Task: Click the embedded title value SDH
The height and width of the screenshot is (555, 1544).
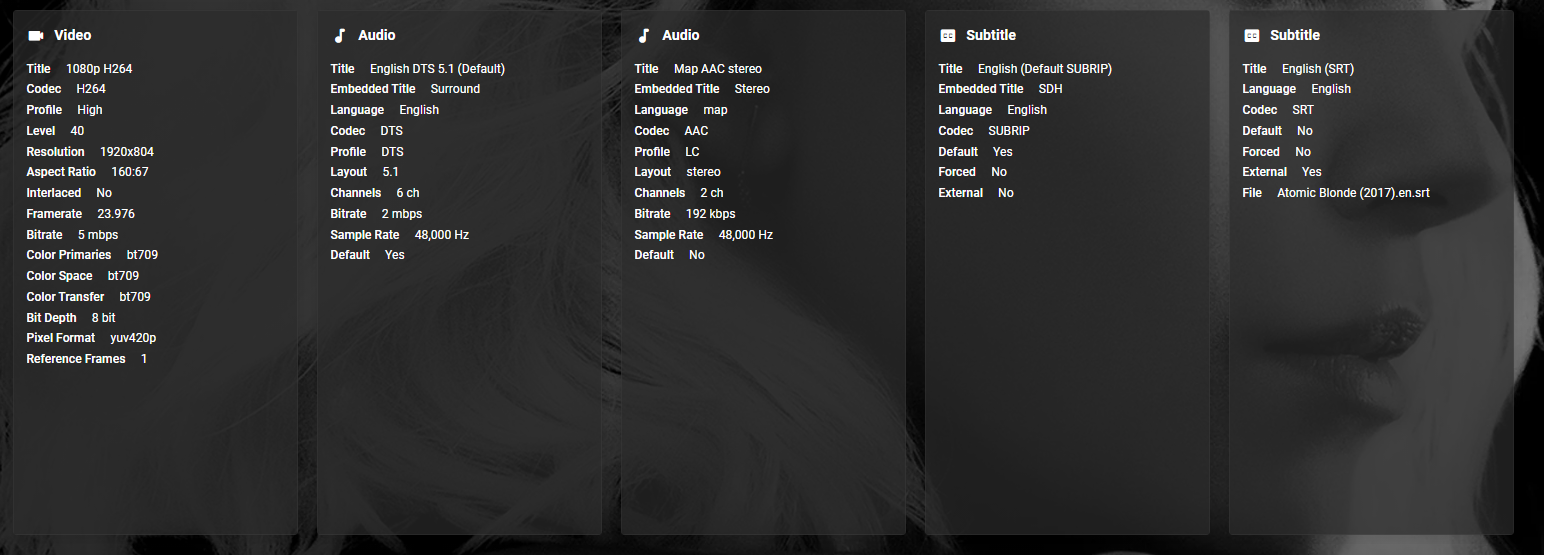Action: pyautogui.click(x=1050, y=89)
